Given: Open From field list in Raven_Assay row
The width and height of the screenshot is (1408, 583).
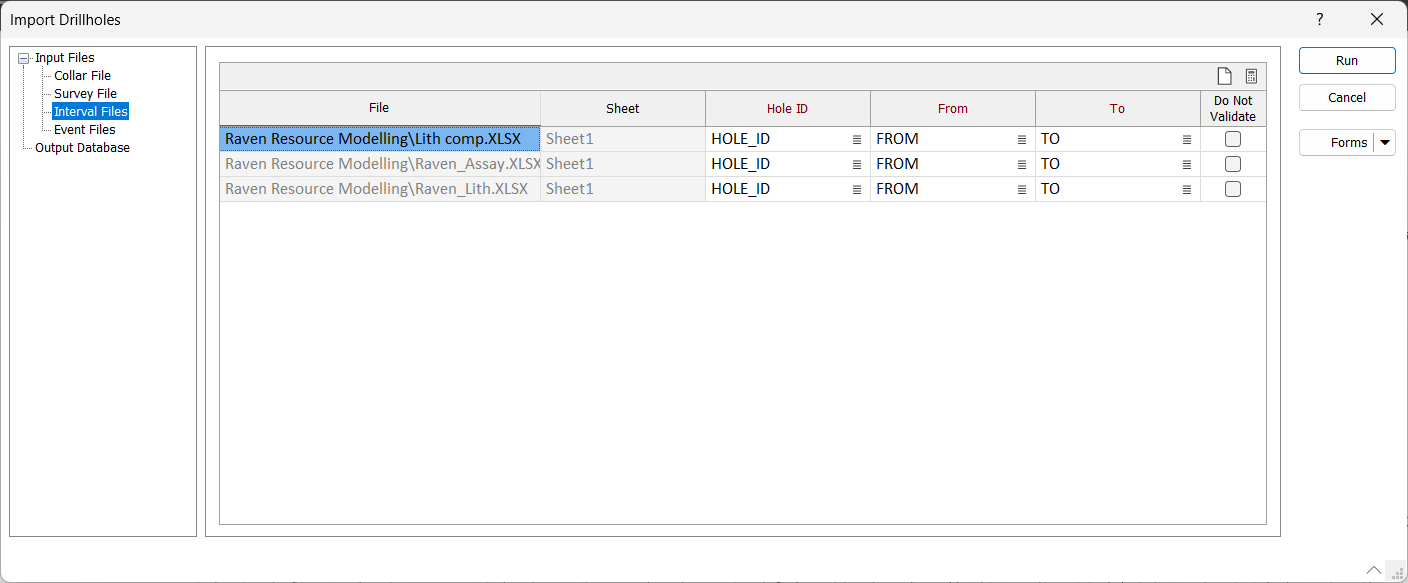Looking at the screenshot, I should pyautogui.click(x=1021, y=165).
